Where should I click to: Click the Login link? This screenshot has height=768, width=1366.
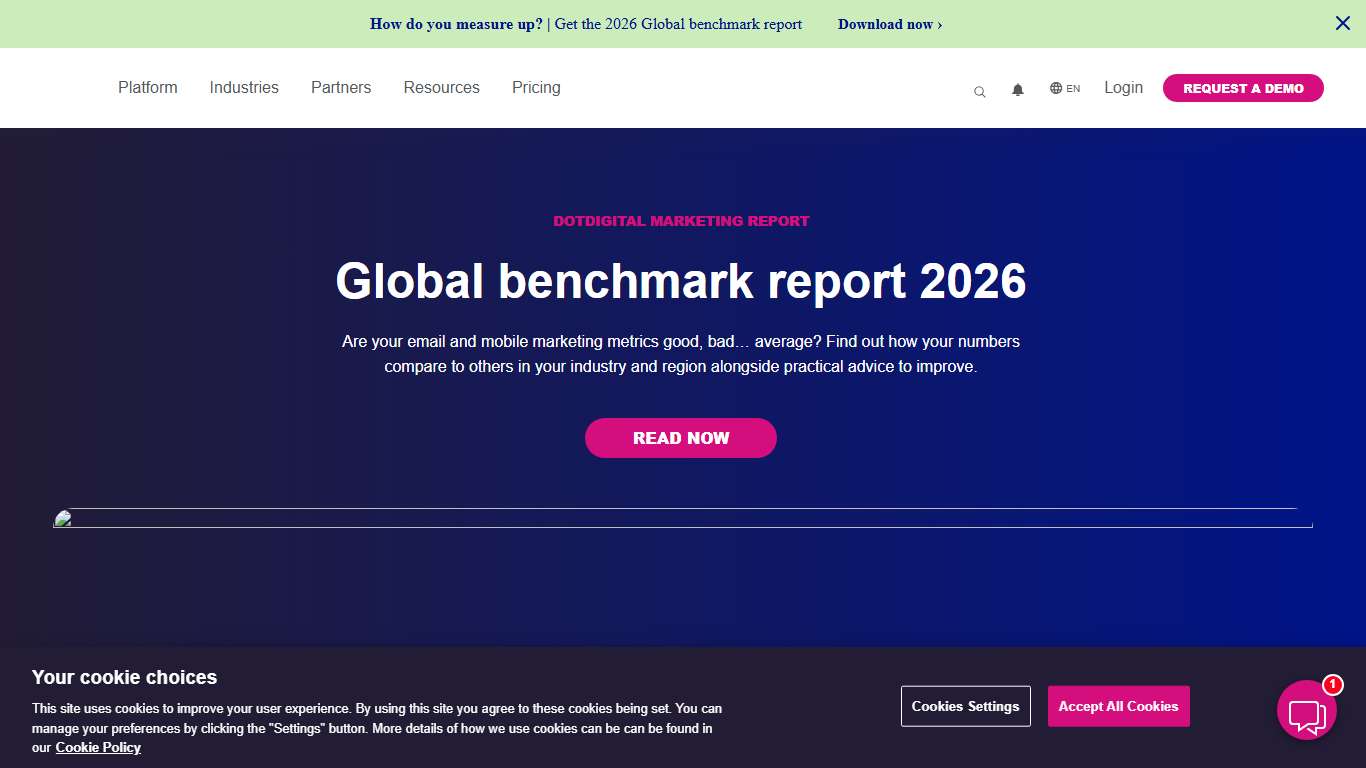[x=1123, y=88]
